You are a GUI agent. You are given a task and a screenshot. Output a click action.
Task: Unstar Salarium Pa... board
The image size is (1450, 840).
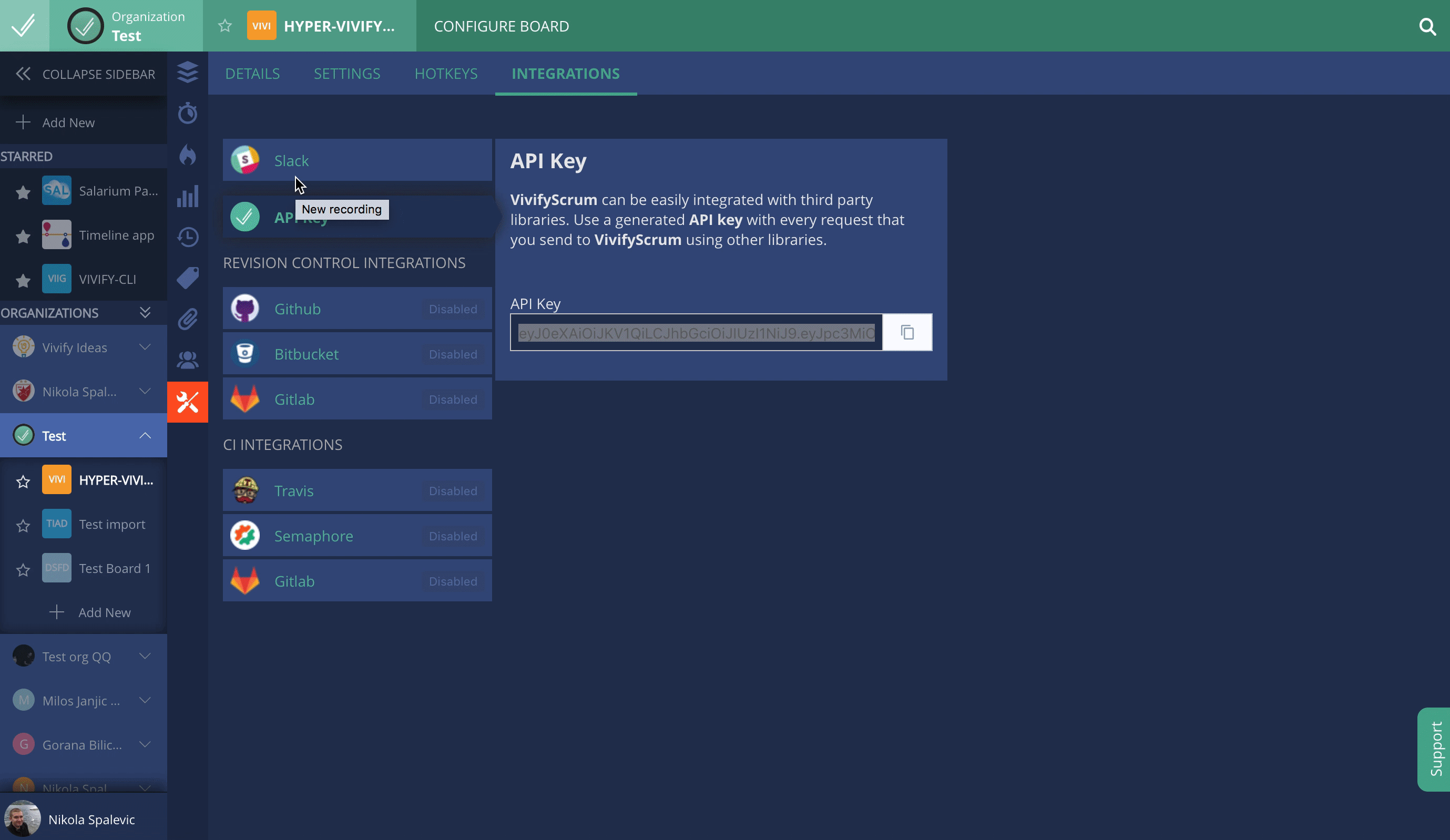click(x=23, y=192)
